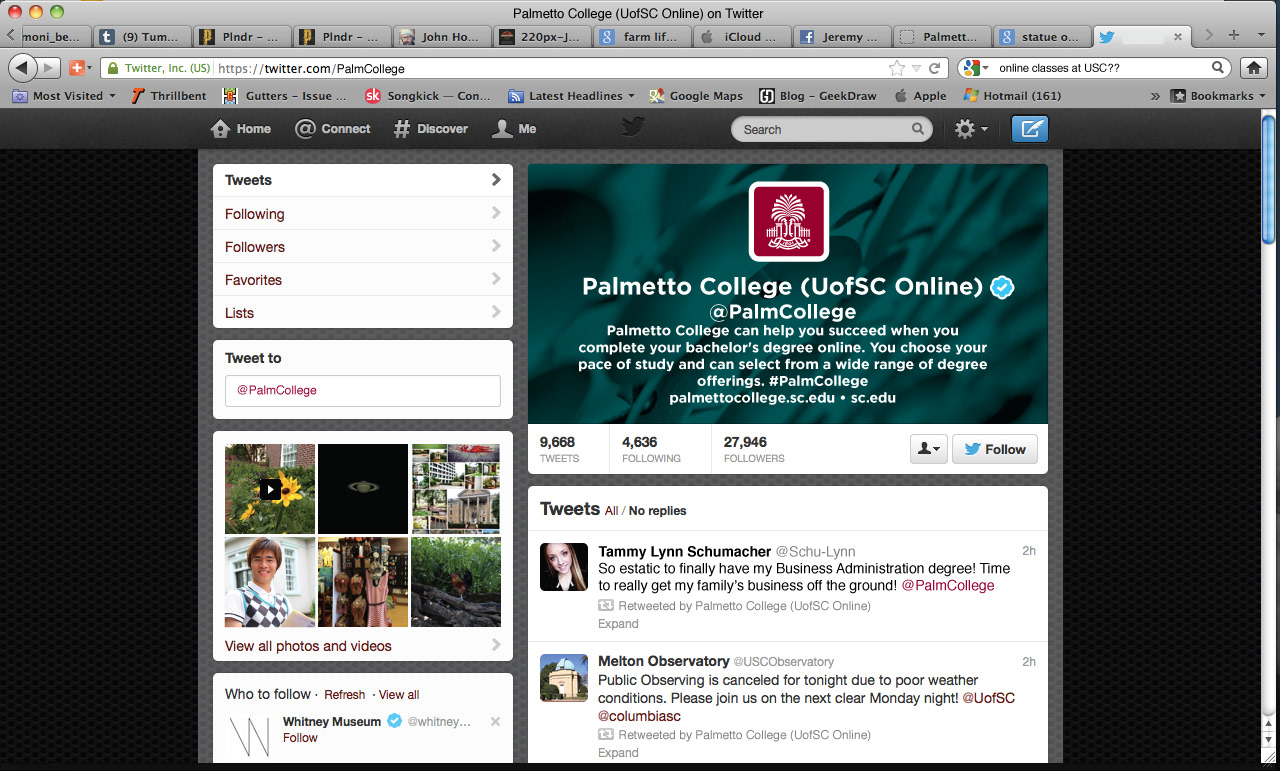Image resolution: width=1280 pixels, height=771 pixels.
Task: Click the @PalmCollege mention in Tammy's tweet
Action: click(948, 586)
